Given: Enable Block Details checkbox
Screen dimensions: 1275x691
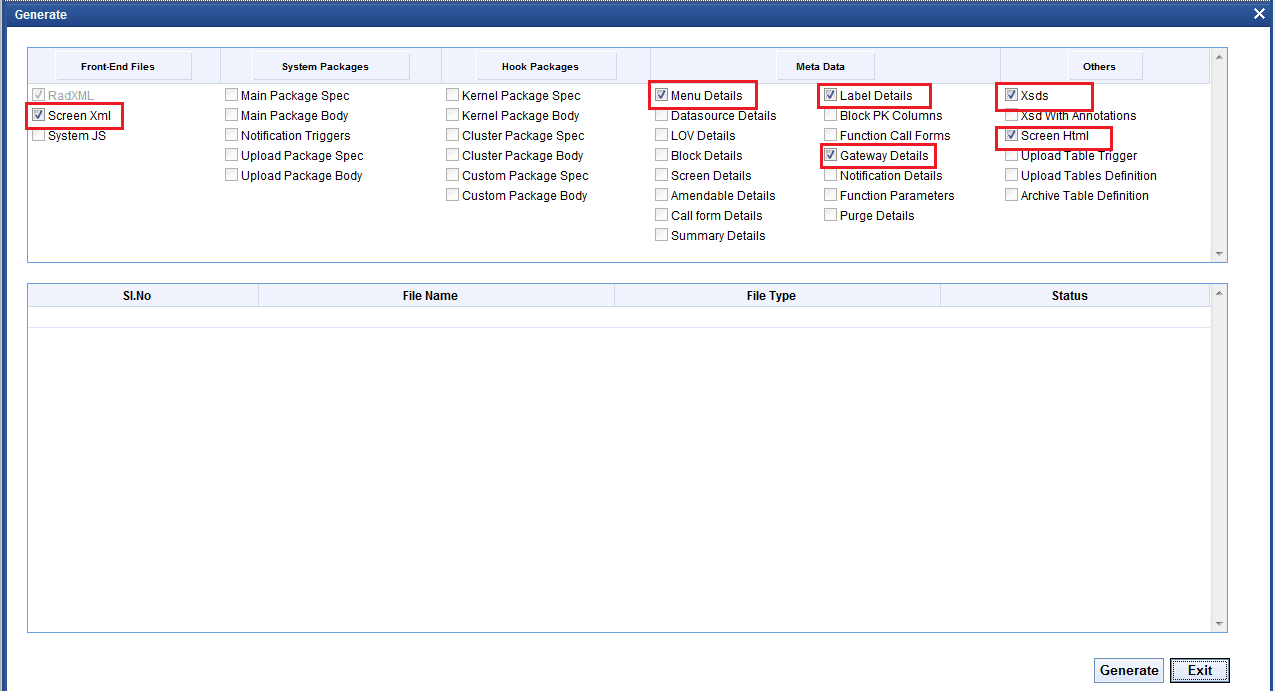Looking at the screenshot, I should (662, 156).
